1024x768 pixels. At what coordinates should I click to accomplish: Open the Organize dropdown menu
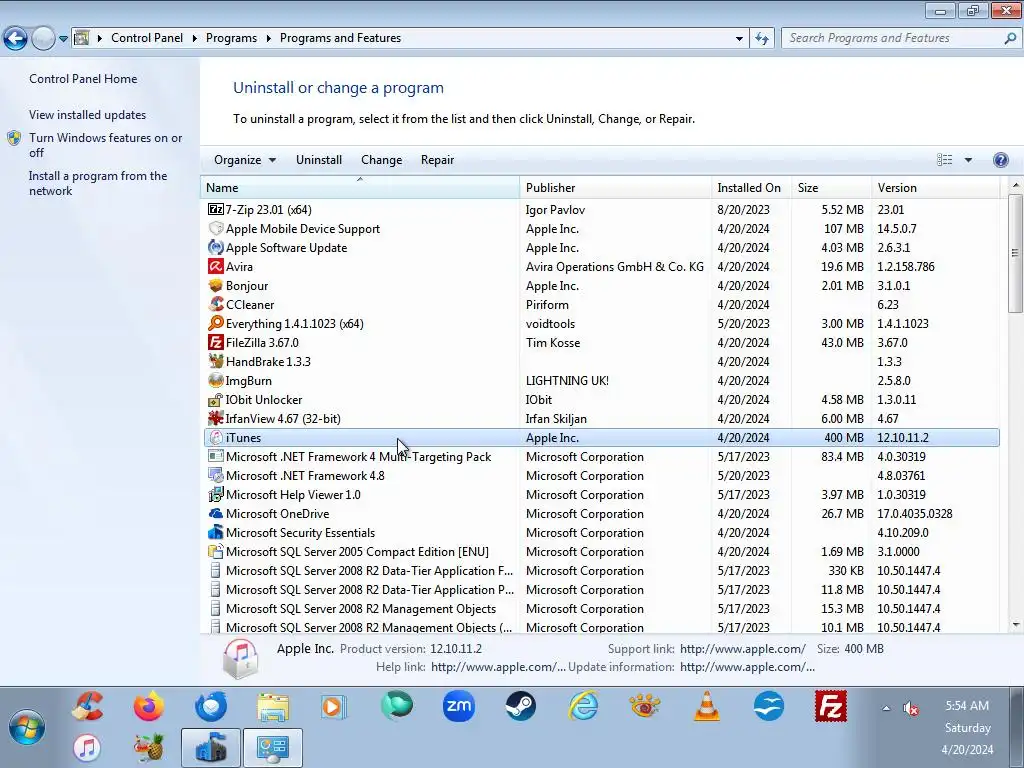click(245, 160)
